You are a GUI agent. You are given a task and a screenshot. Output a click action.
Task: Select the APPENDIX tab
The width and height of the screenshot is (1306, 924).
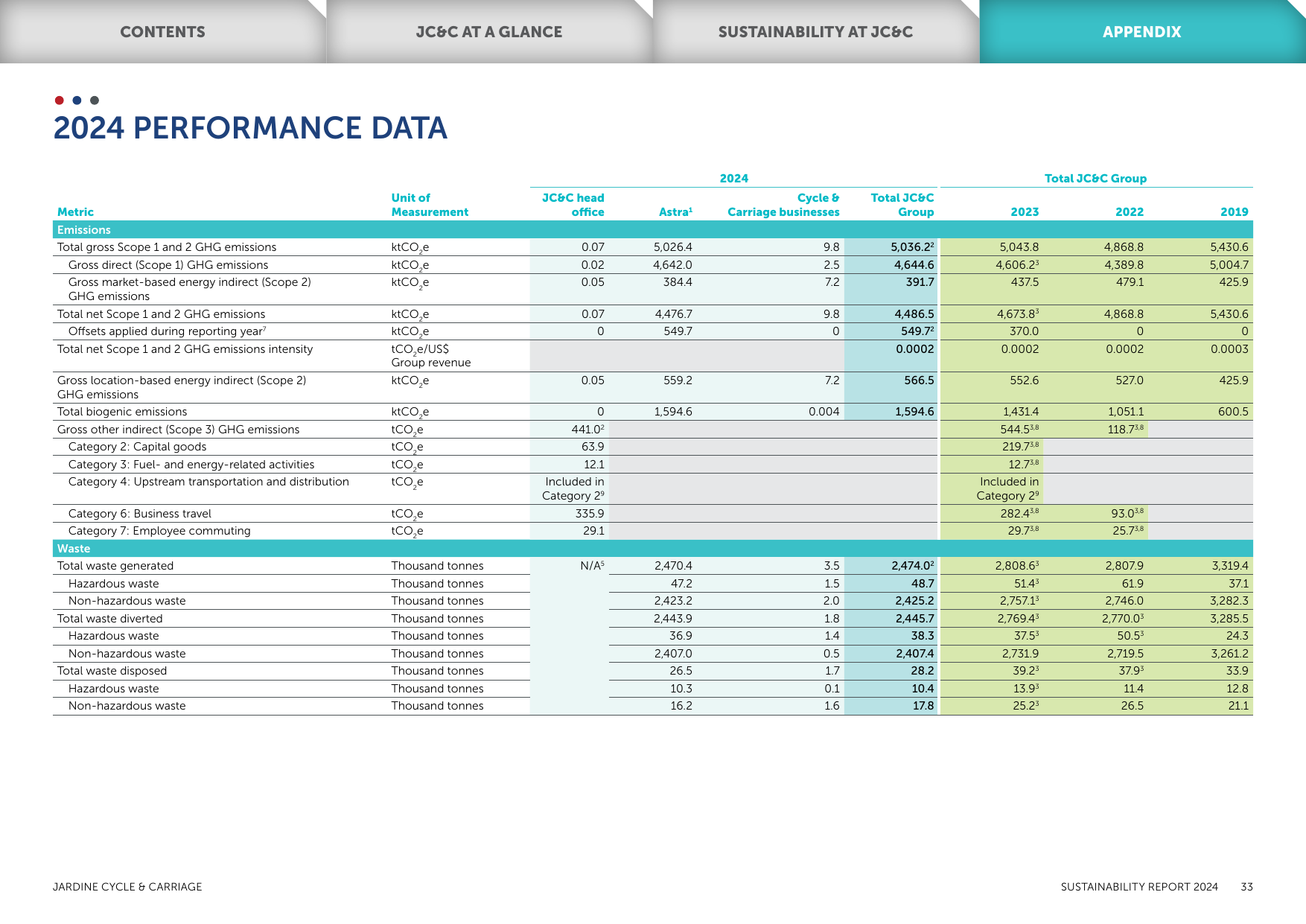[x=1142, y=32]
